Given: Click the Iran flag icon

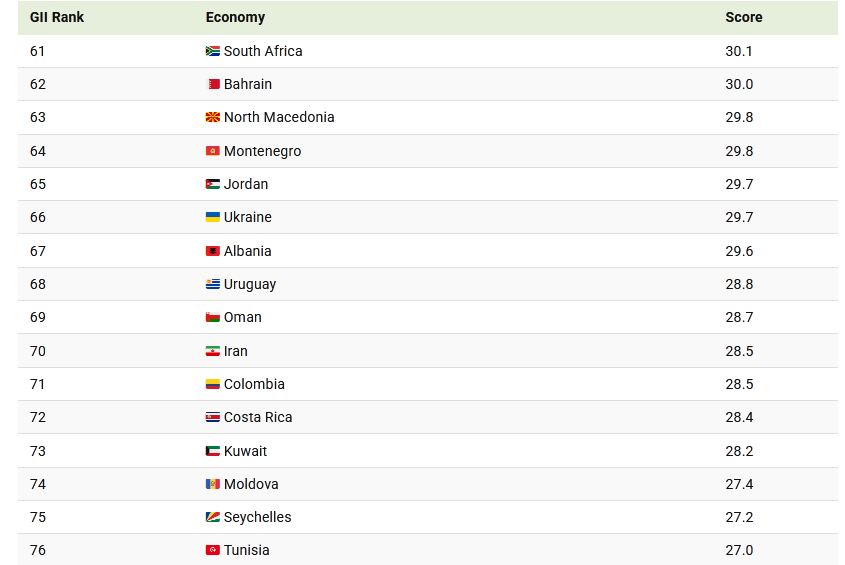Looking at the screenshot, I should 212,351.
